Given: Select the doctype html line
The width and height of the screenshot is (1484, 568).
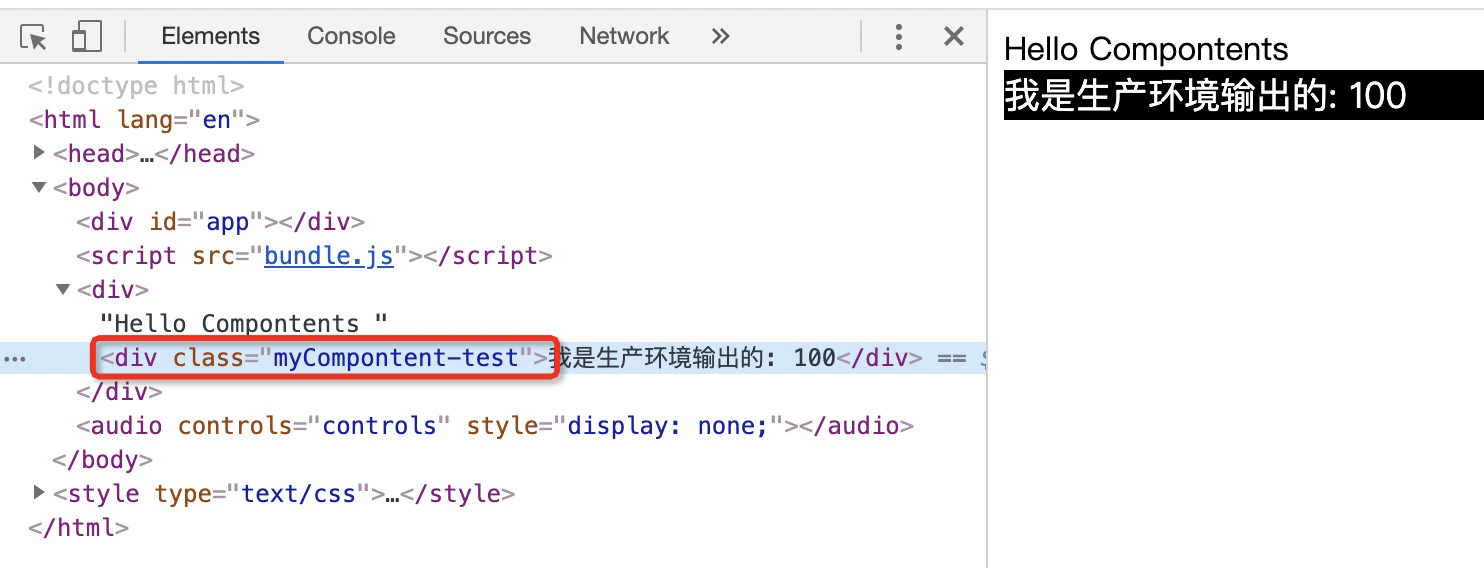Looking at the screenshot, I should click(x=137, y=86).
